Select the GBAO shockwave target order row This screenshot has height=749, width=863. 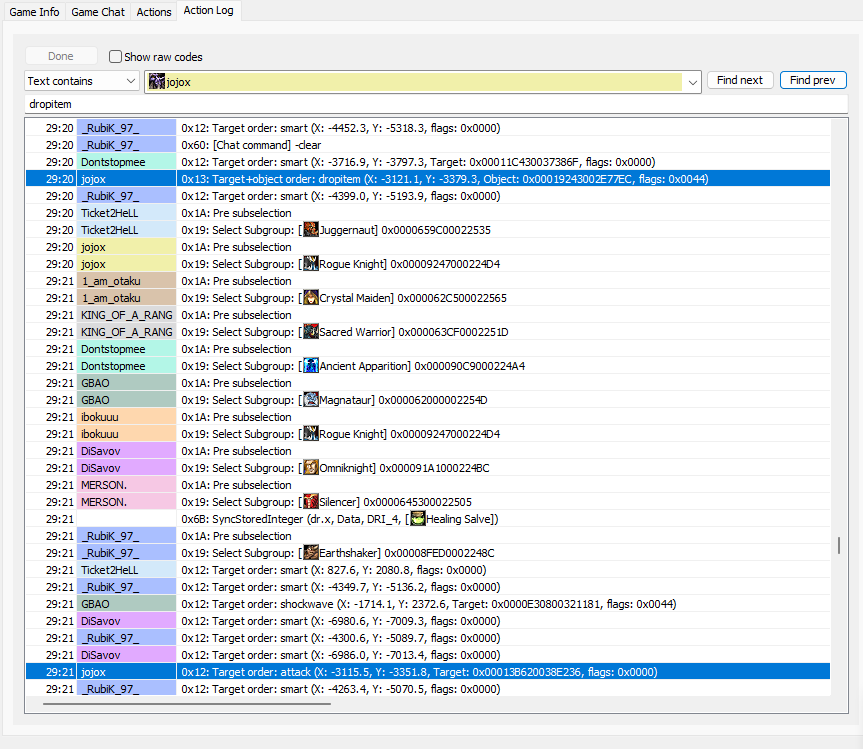(x=428, y=604)
